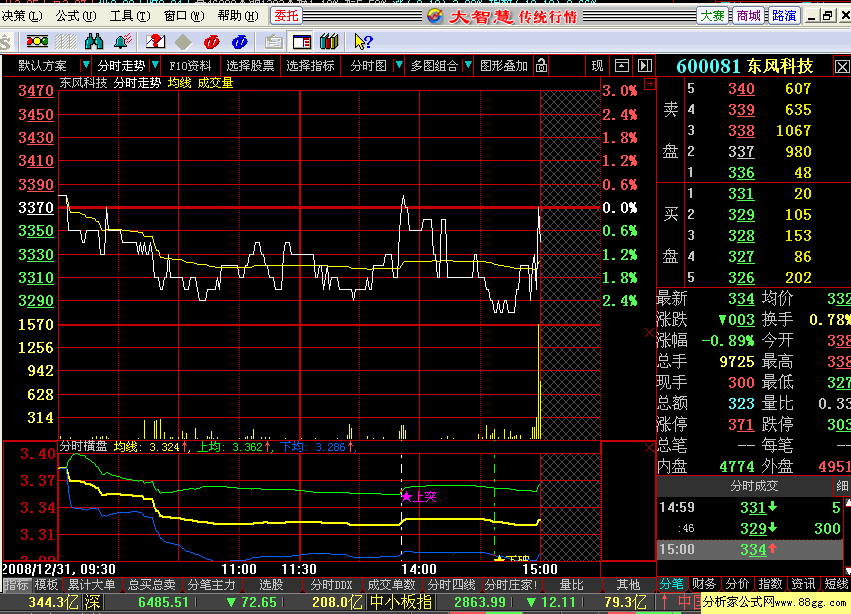Viewport: 851px width, 614px height.
Task: Switch to the 分时四线 tab
Action: coord(451,585)
